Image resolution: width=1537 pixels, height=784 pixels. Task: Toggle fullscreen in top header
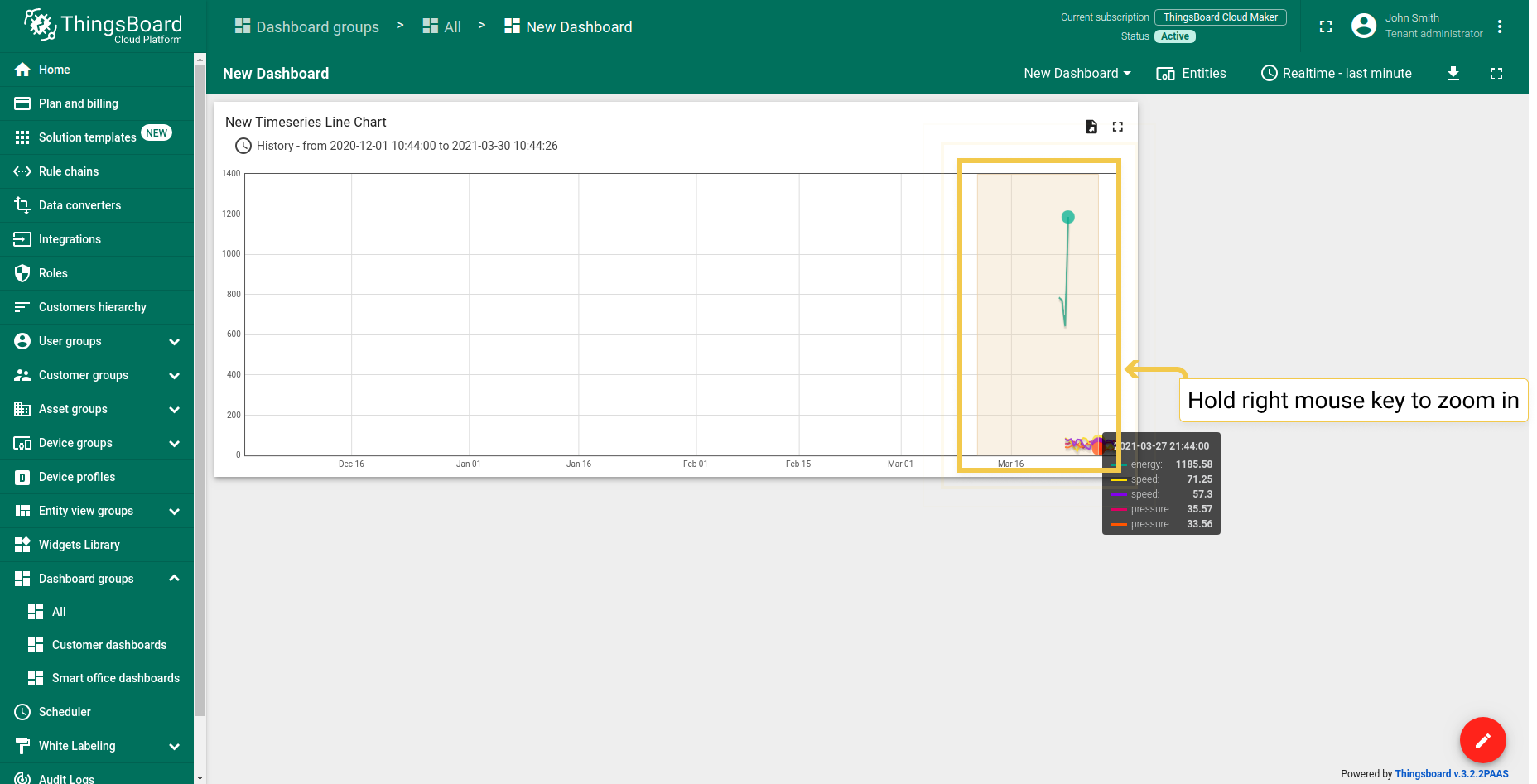tap(1326, 26)
